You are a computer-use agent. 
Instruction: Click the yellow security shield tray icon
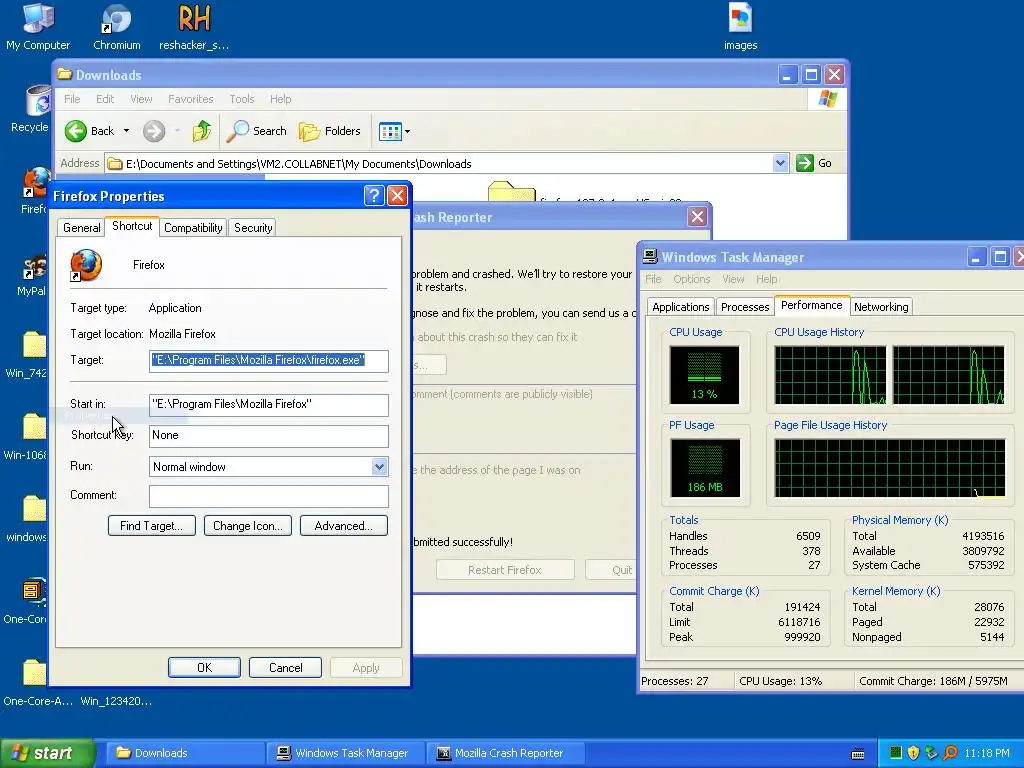click(x=914, y=753)
